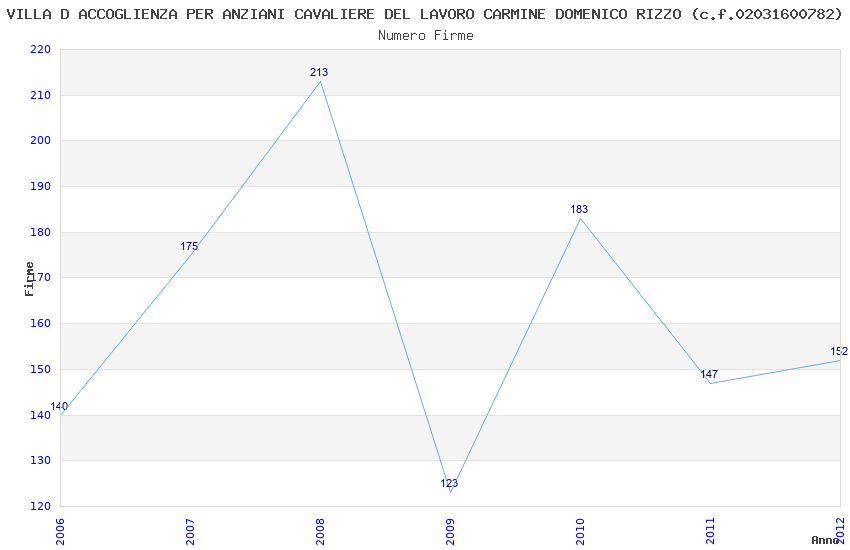Click the 'Anno' x-axis title
The image size is (850, 550).
pos(825,540)
